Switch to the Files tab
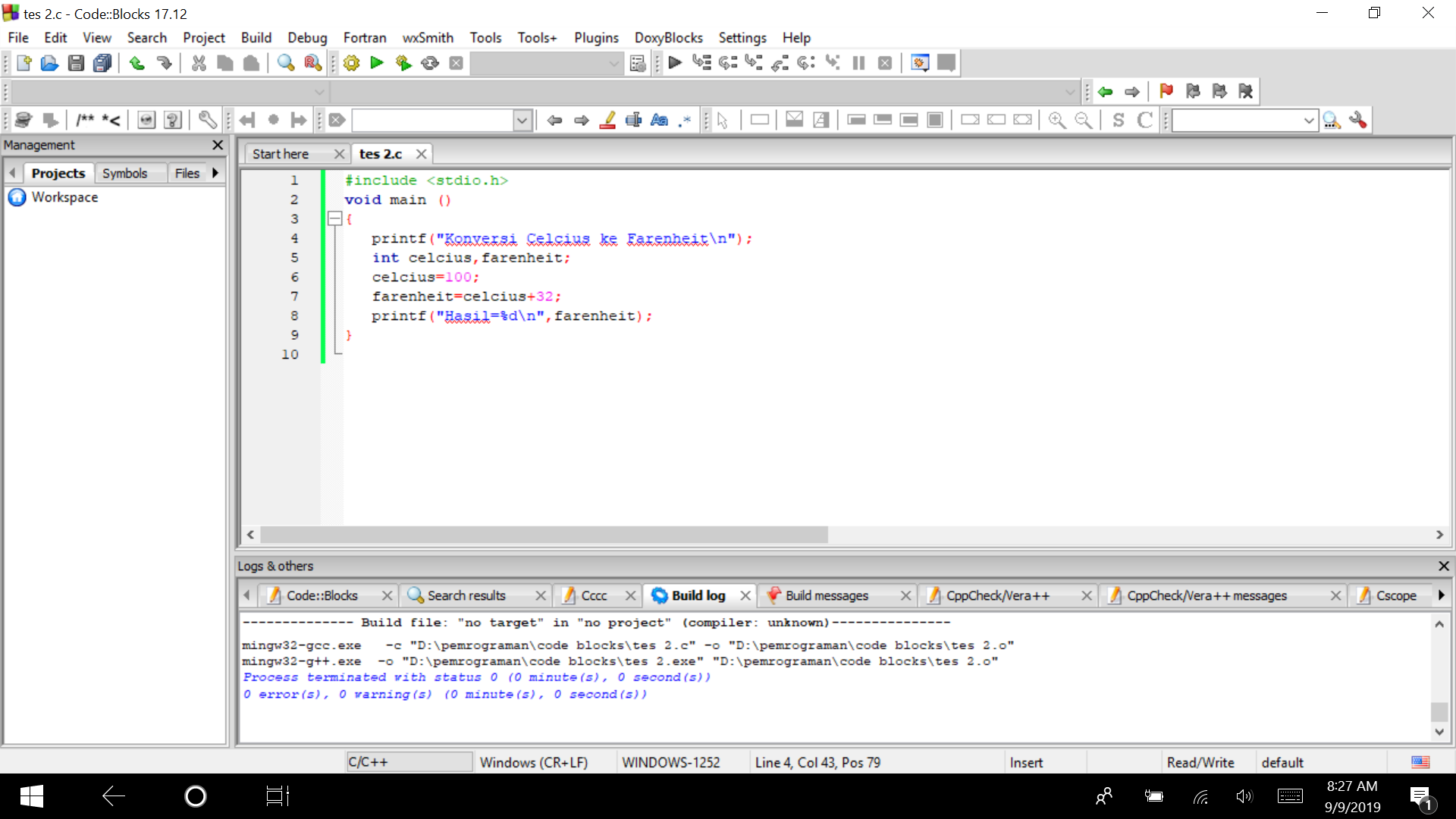Viewport: 1456px width, 819px height. click(187, 173)
